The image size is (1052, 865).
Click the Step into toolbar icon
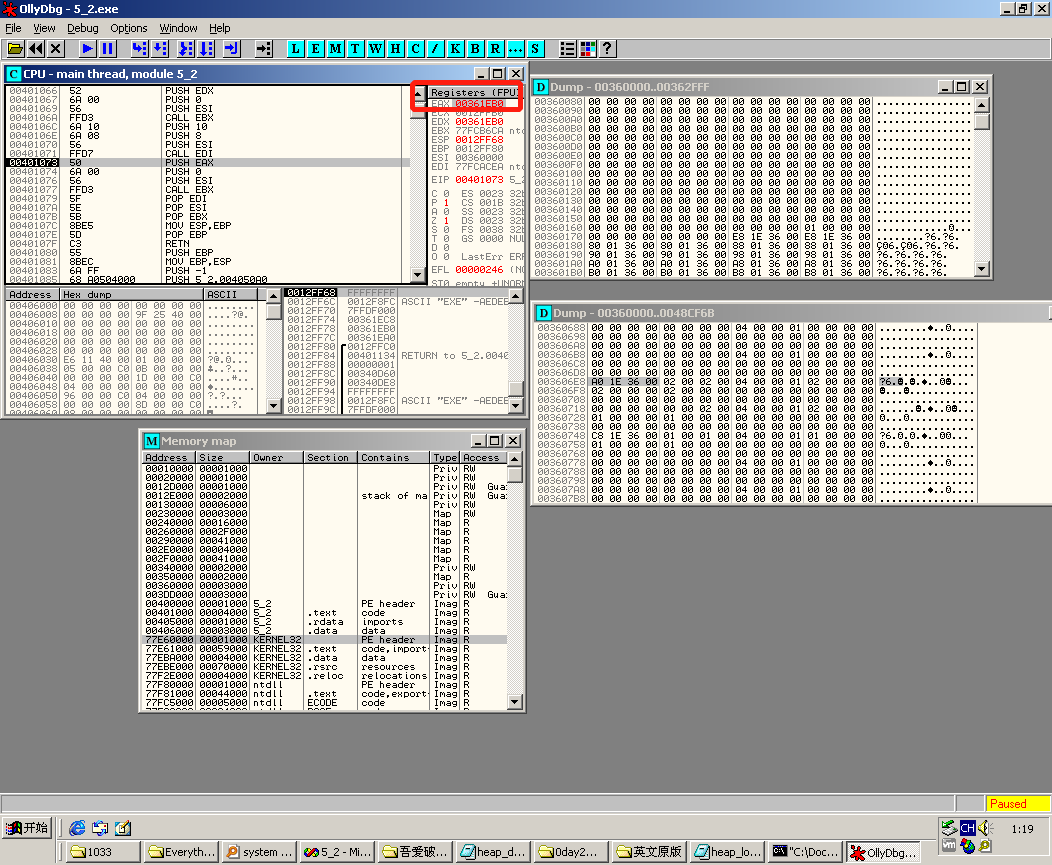(140, 48)
